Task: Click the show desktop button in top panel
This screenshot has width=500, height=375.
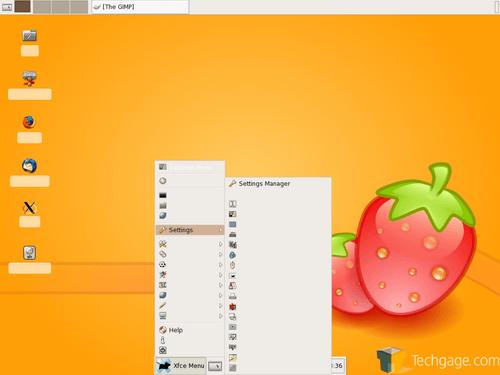Action: tap(7, 7)
